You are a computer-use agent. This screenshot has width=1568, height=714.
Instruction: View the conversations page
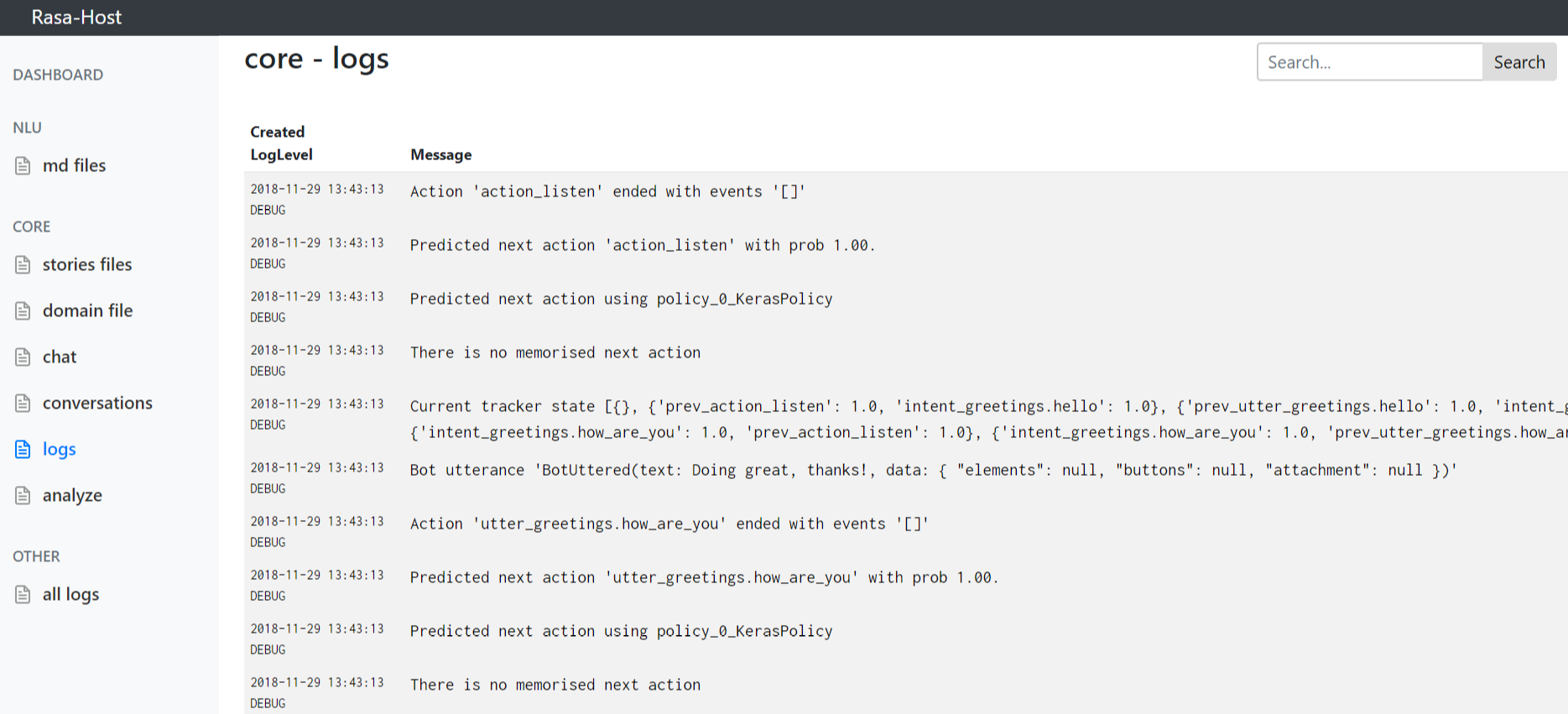(x=97, y=403)
